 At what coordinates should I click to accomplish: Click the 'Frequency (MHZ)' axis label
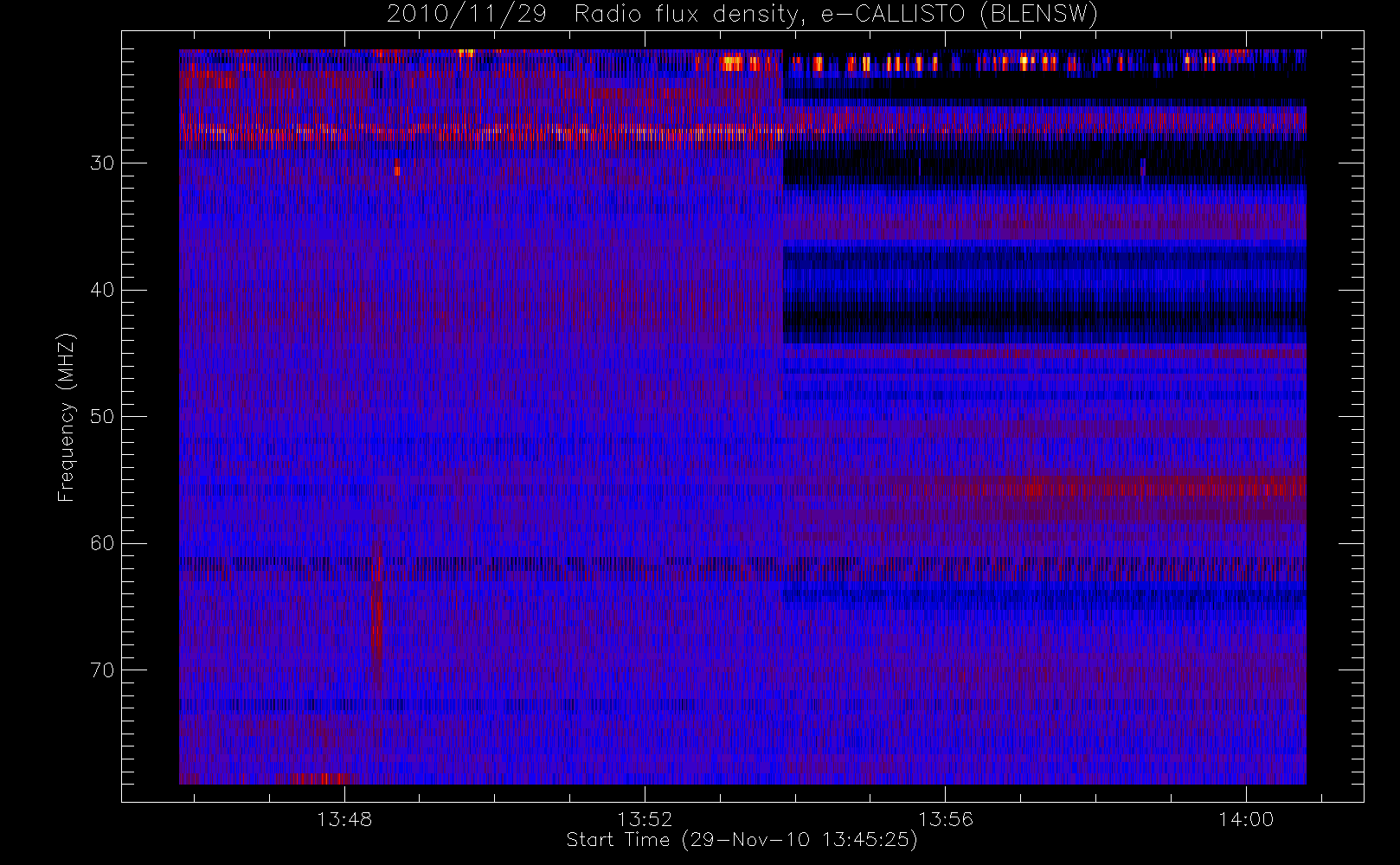[67, 417]
